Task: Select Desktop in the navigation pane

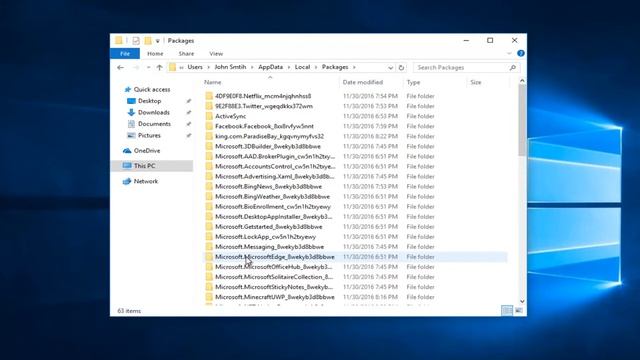Action: pyautogui.click(x=149, y=101)
